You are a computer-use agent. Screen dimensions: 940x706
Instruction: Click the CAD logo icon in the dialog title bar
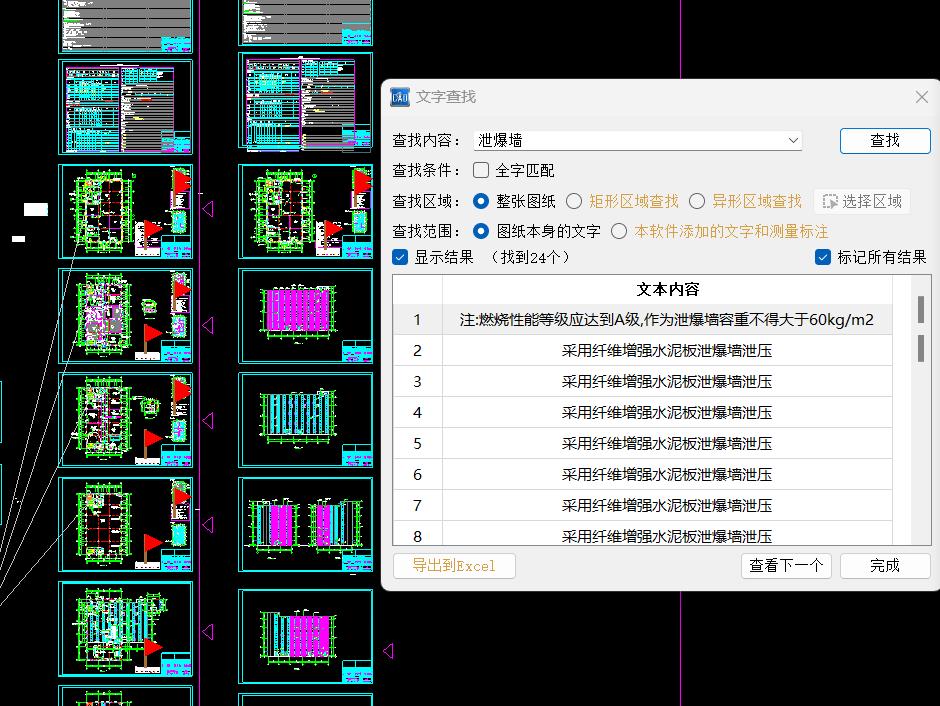tap(399, 97)
